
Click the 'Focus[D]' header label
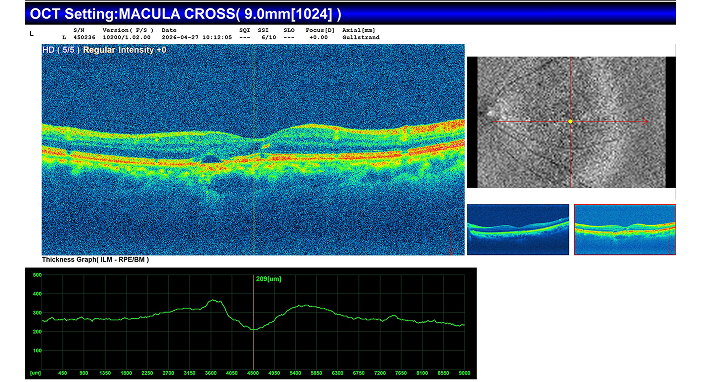pyautogui.click(x=320, y=30)
